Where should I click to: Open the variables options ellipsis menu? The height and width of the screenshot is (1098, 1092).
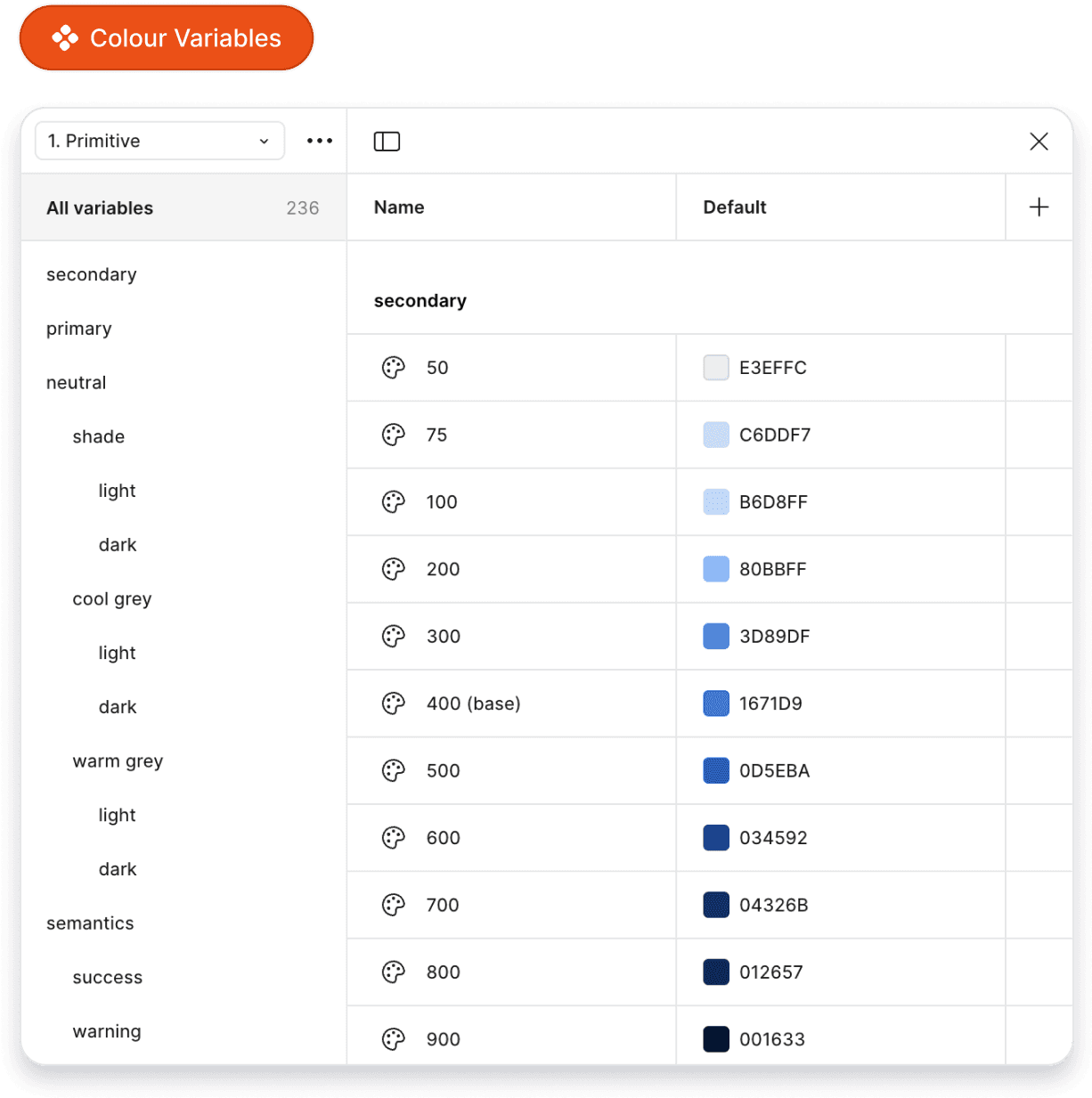pyautogui.click(x=319, y=141)
